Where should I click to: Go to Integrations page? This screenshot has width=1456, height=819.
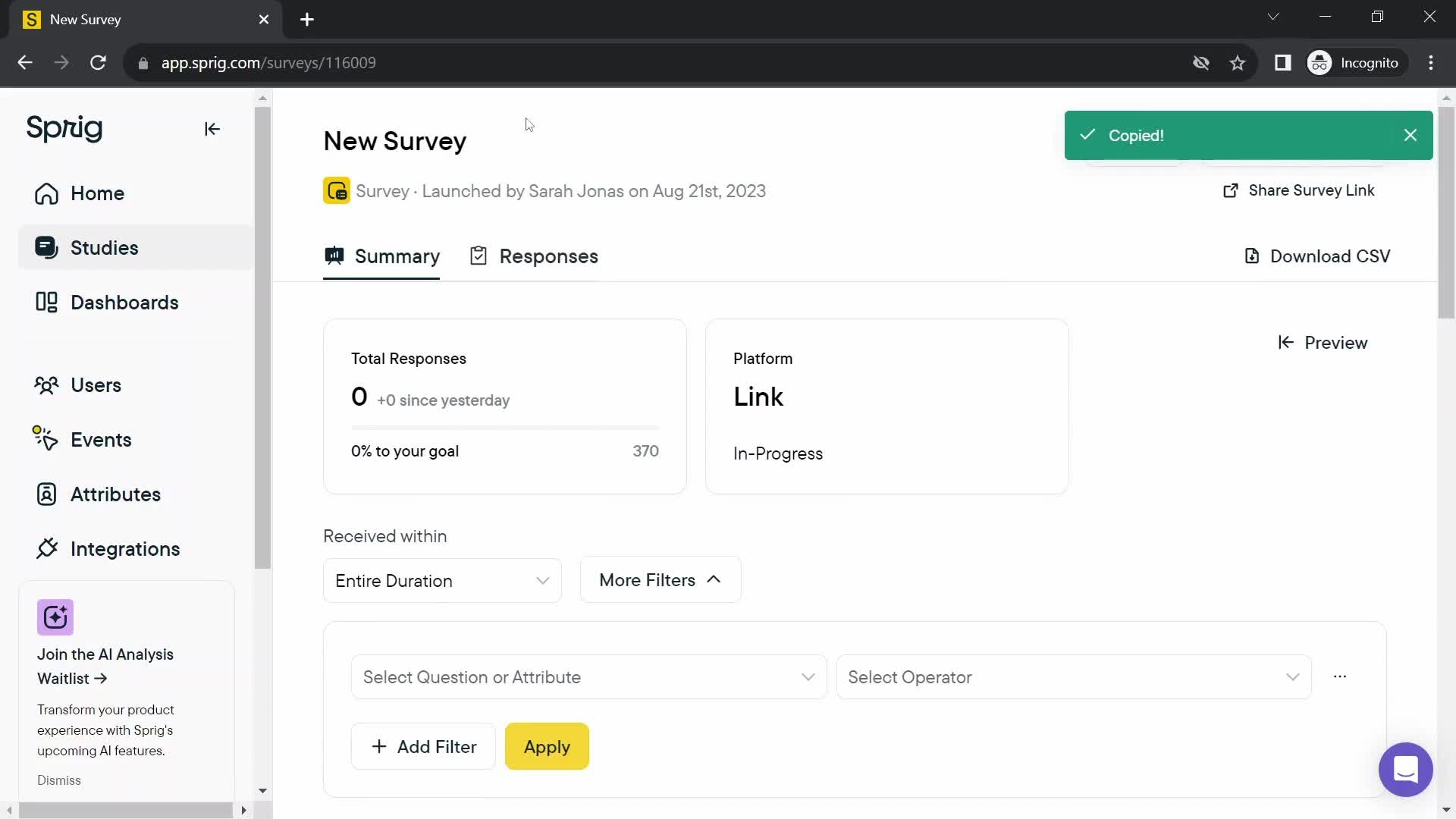[x=107, y=549]
